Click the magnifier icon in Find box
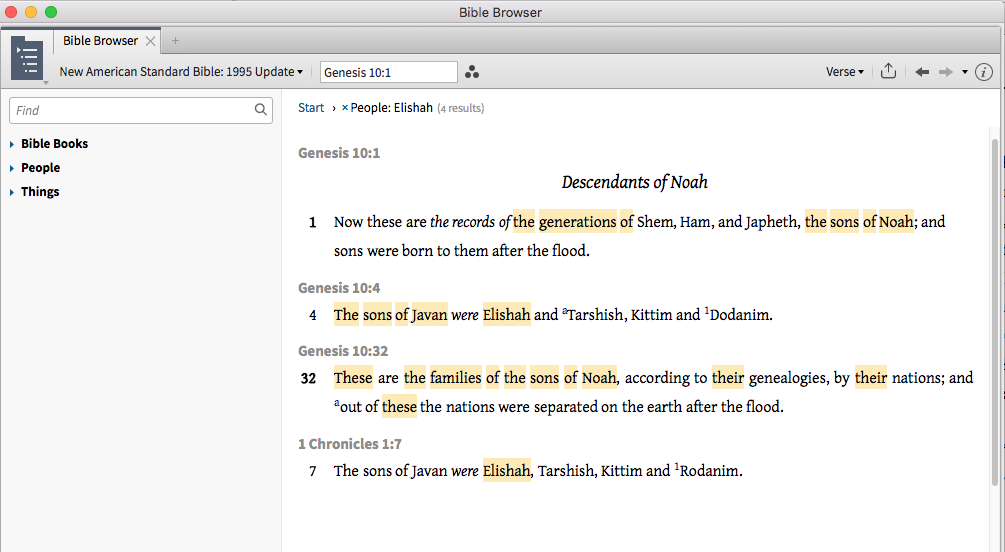1005x552 pixels. tap(261, 110)
